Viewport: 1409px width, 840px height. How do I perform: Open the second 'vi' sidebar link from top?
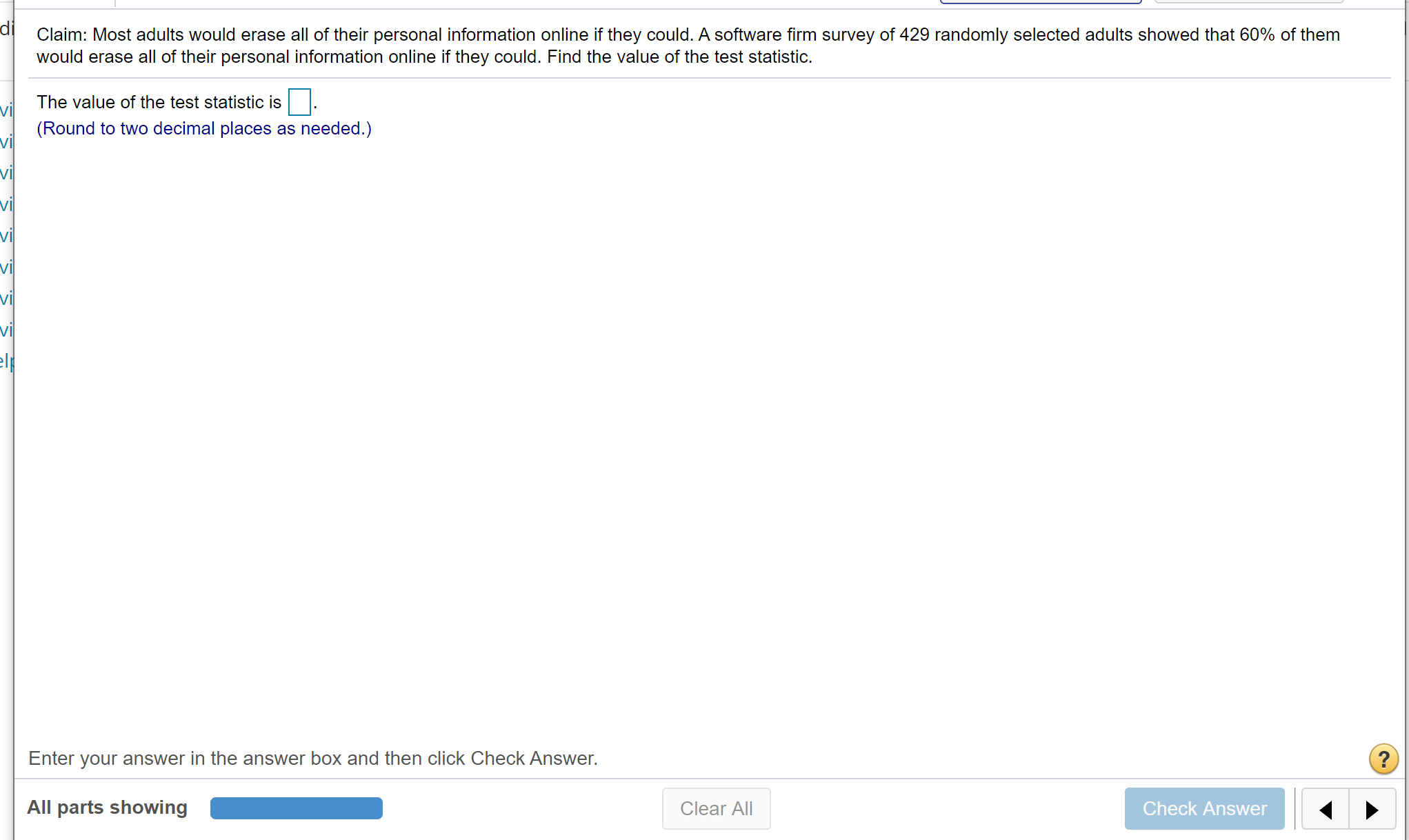(x=6, y=141)
